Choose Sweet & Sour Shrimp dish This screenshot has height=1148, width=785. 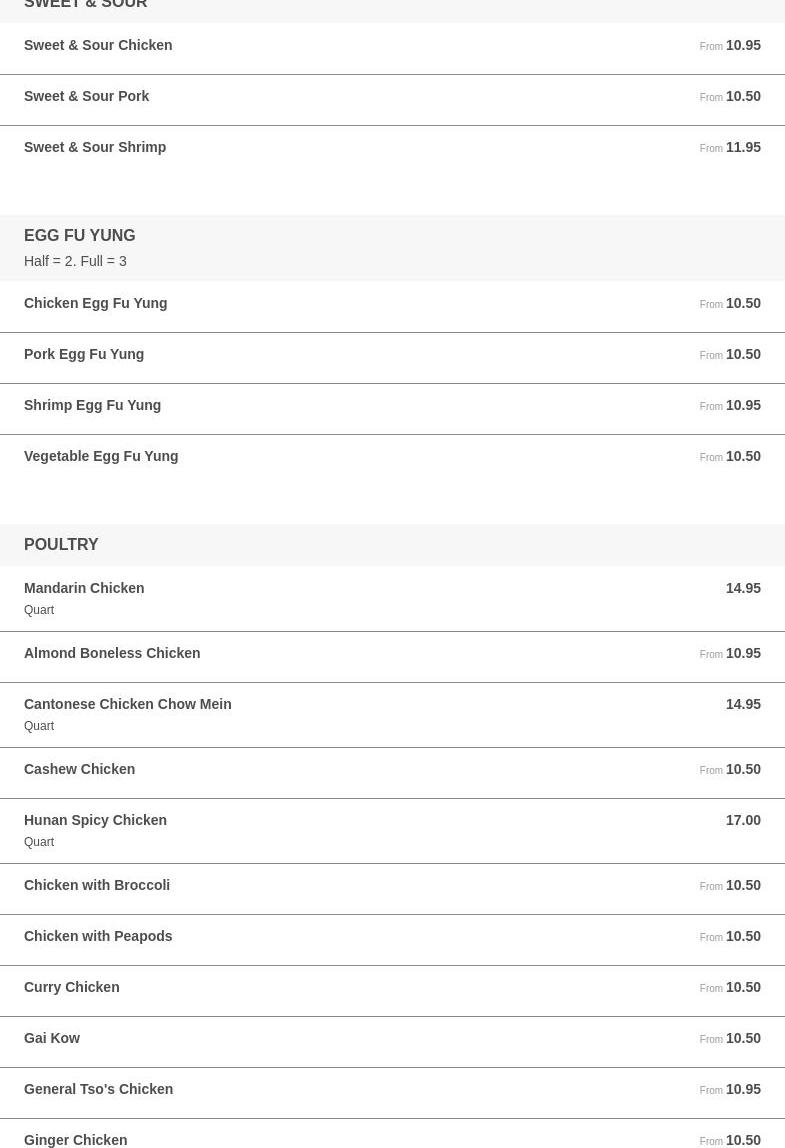pyautogui.click(x=392, y=151)
